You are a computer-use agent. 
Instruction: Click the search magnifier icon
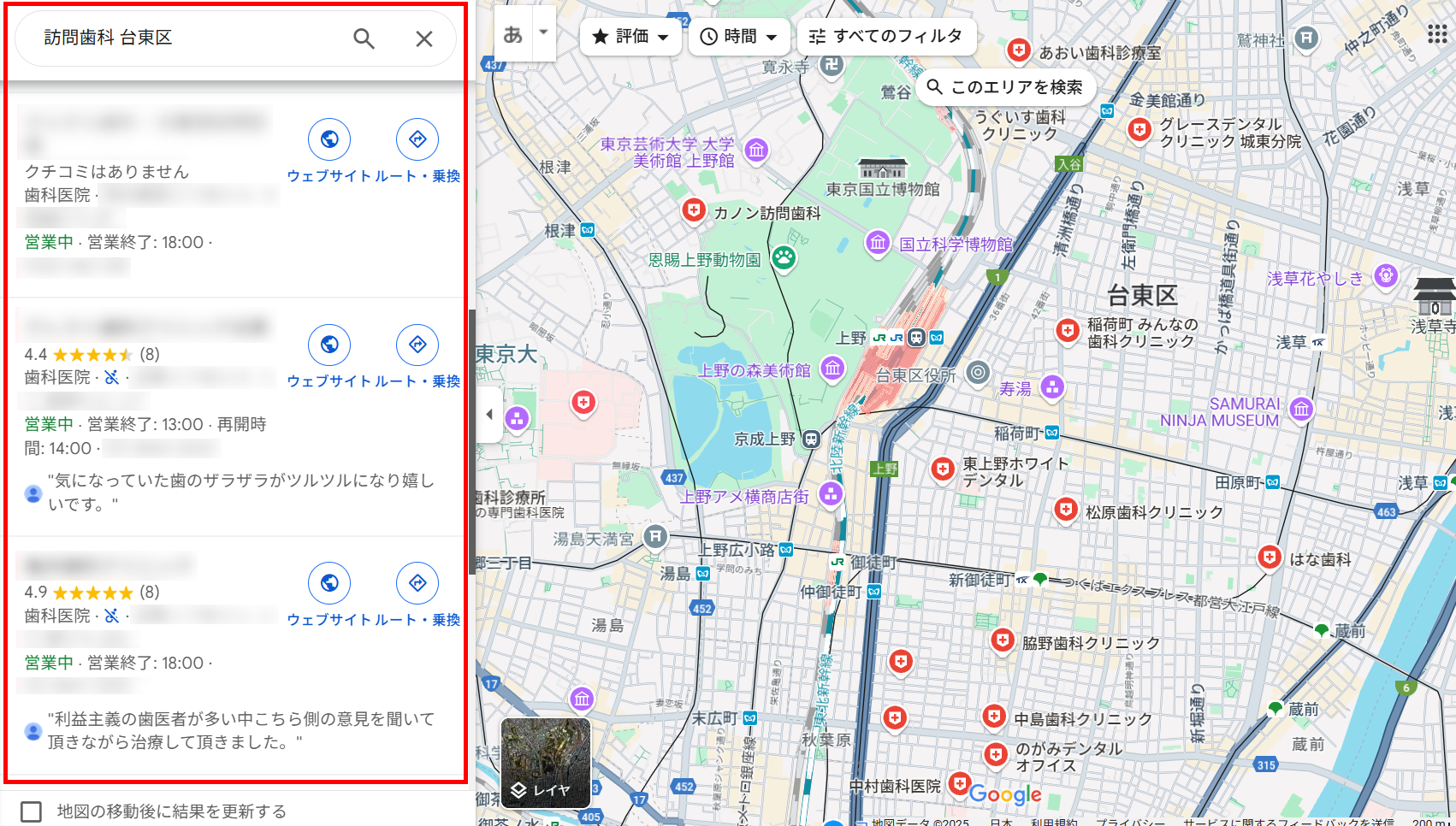pyautogui.click(x=364, y=38)
